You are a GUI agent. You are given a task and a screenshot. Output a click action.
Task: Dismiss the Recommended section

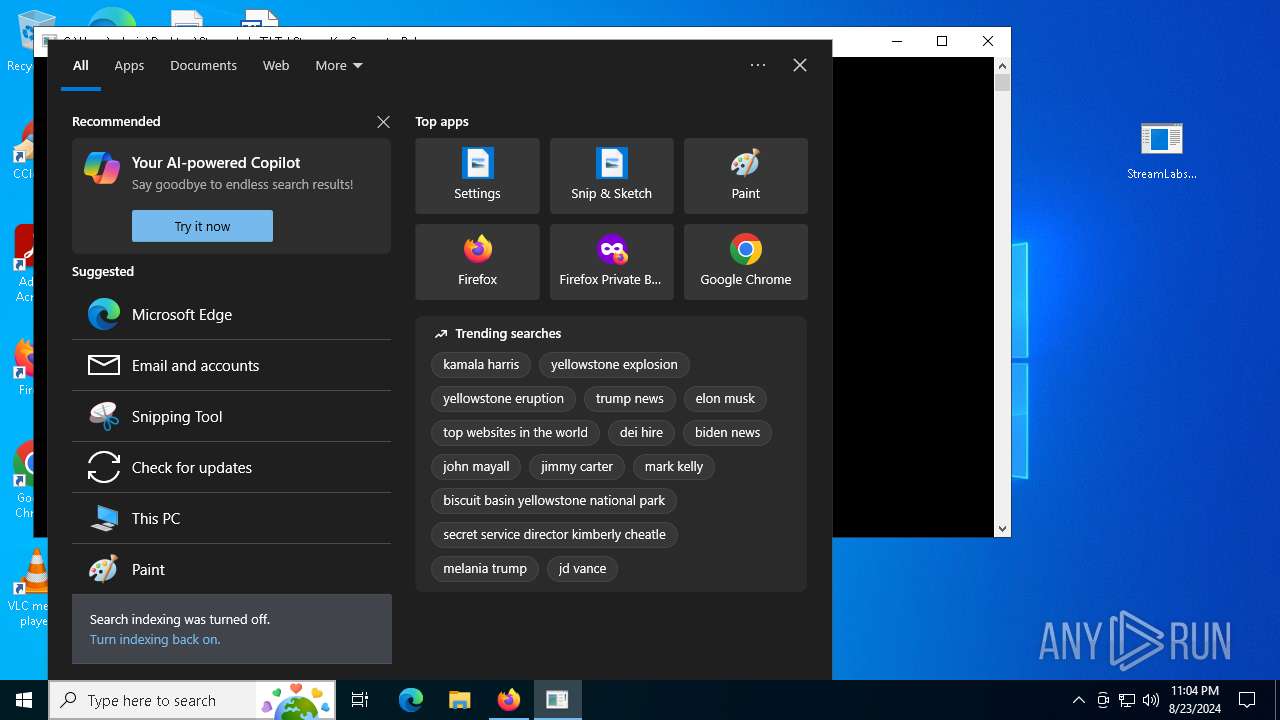point(383,122)
